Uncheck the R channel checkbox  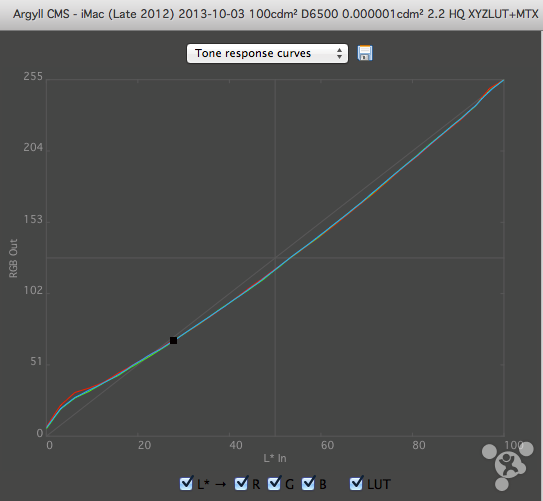(241, 483)
